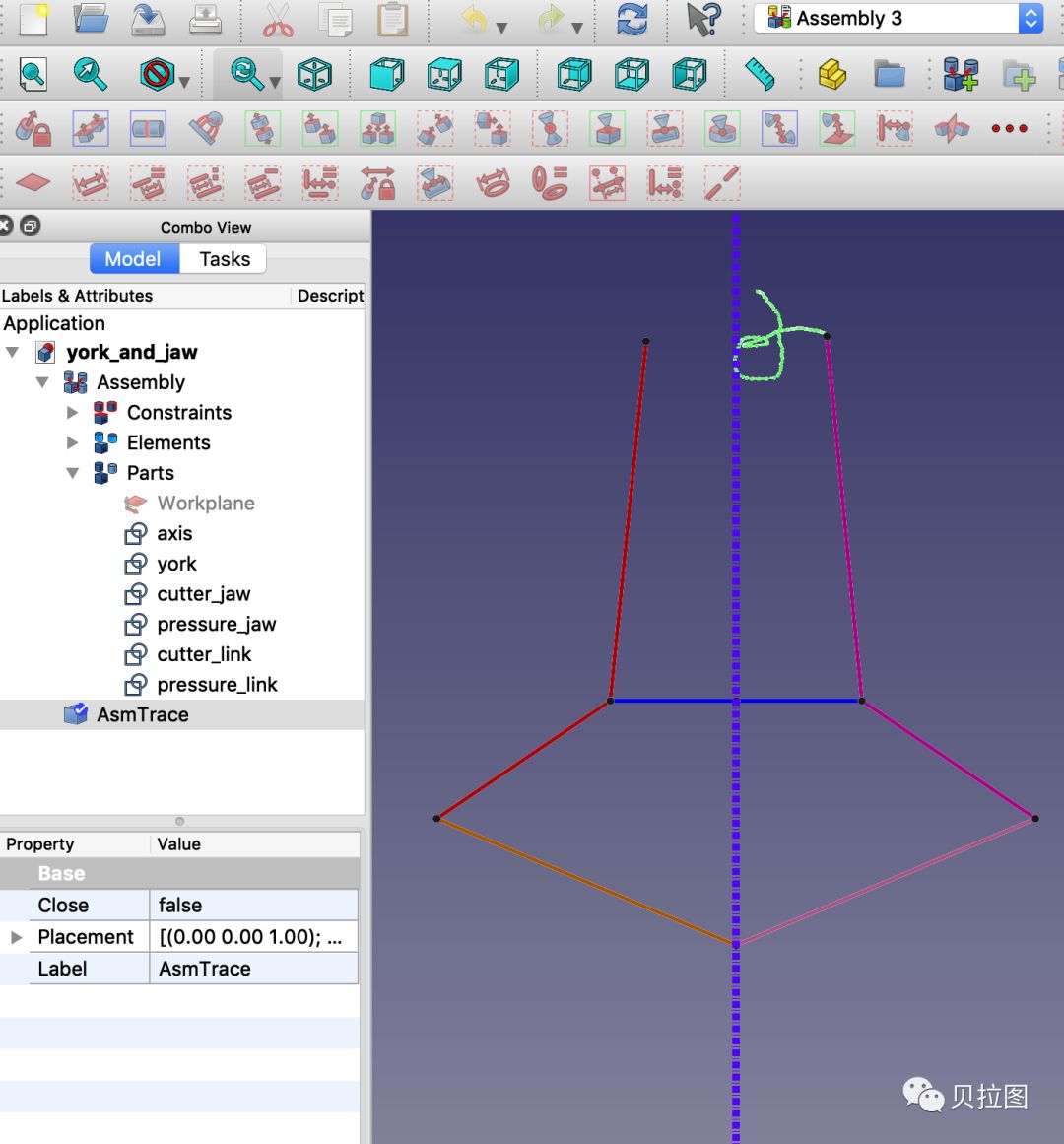Select the pressure_link part in the tree
This screenshot has width=1064, height=1144.
tap(217, 685)
